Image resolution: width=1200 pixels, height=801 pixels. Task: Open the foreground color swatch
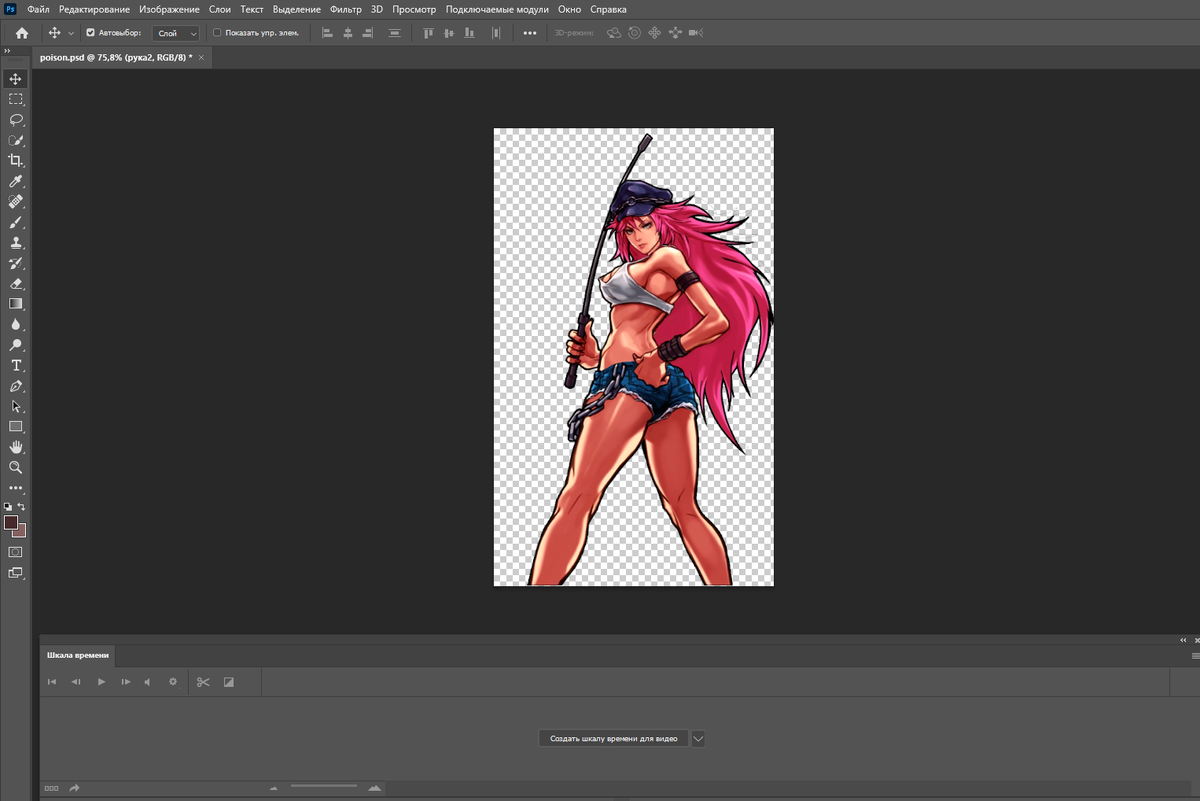pyautogui.click(x=11, y=522)
